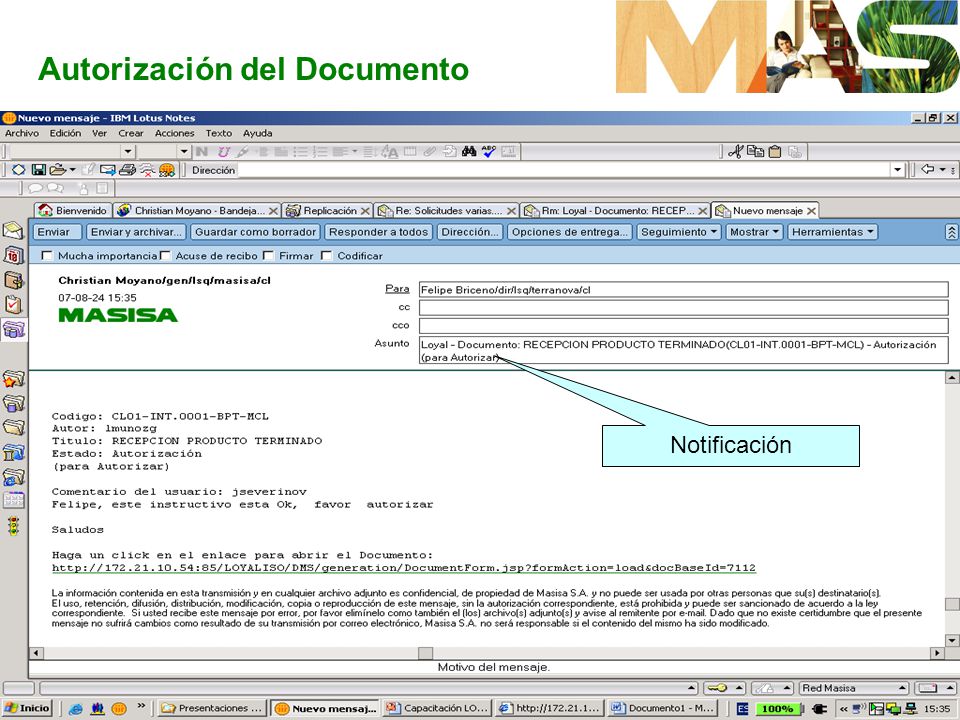Click the open folder toolbar icon

click(x=58, y=170)
